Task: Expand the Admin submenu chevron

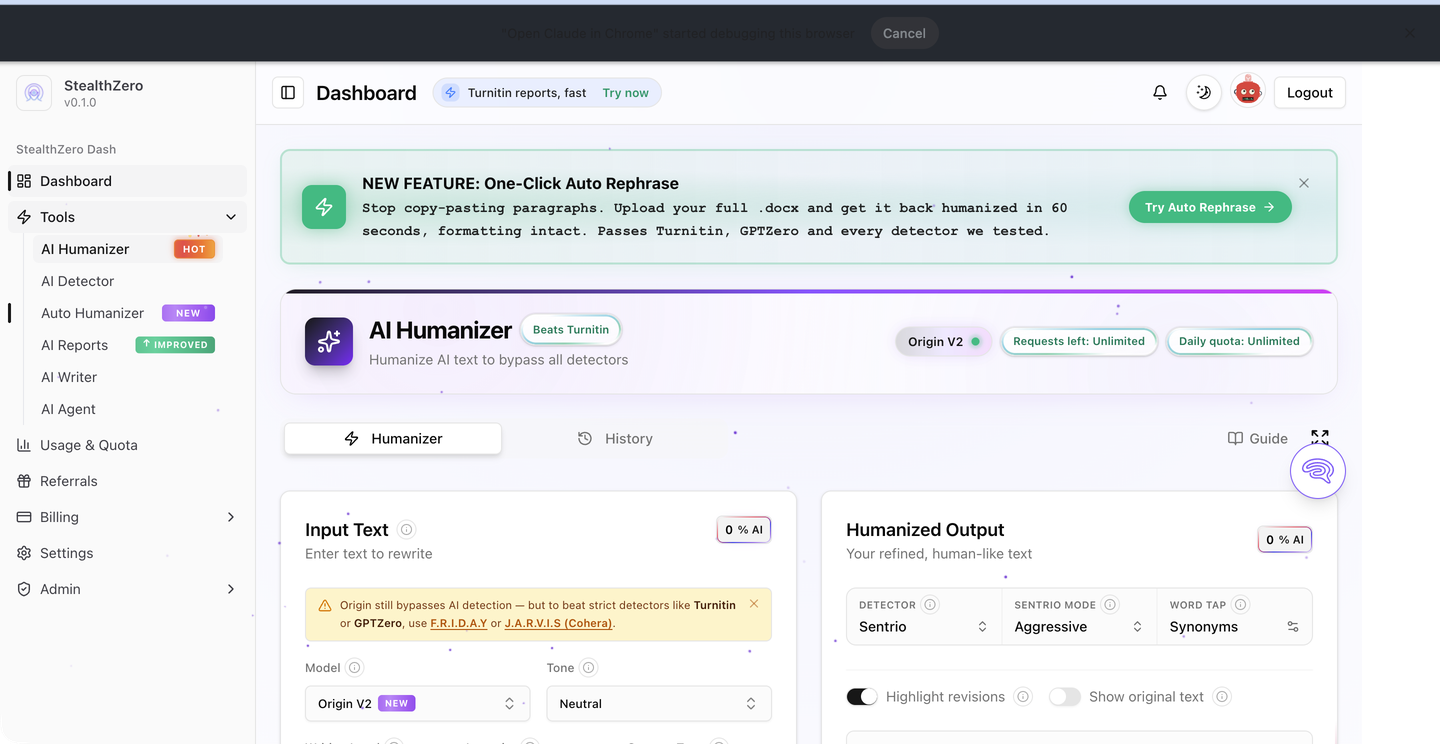Action: tap(231, 589)
